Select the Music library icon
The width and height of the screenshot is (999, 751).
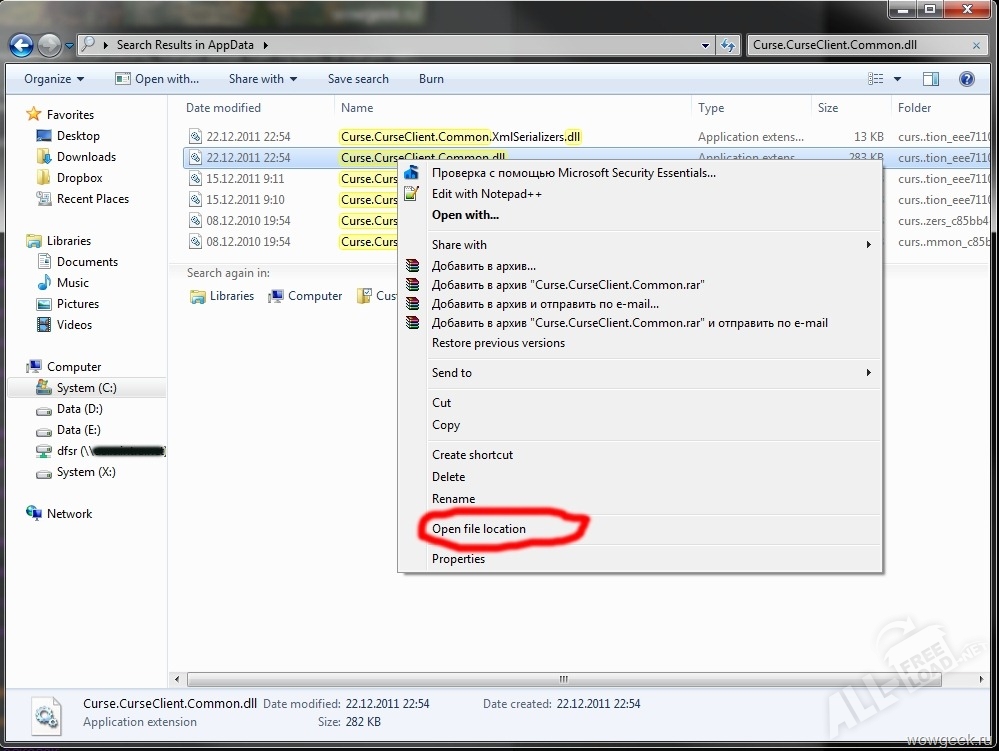tap(44, 283)
